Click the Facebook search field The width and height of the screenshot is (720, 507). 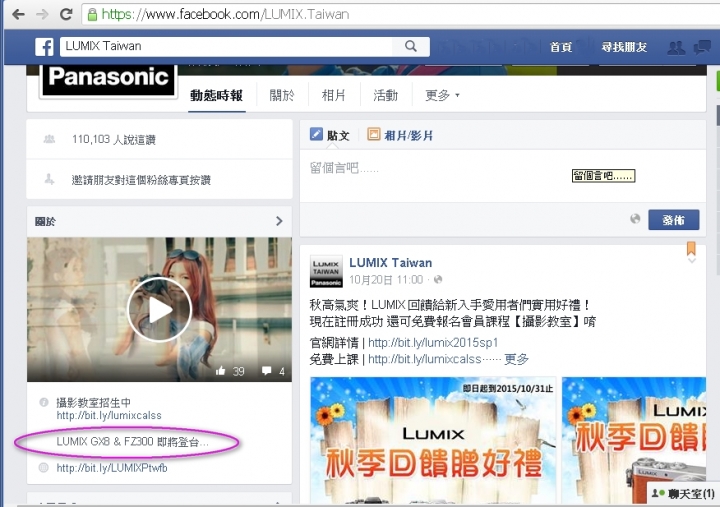click(227, 46)
